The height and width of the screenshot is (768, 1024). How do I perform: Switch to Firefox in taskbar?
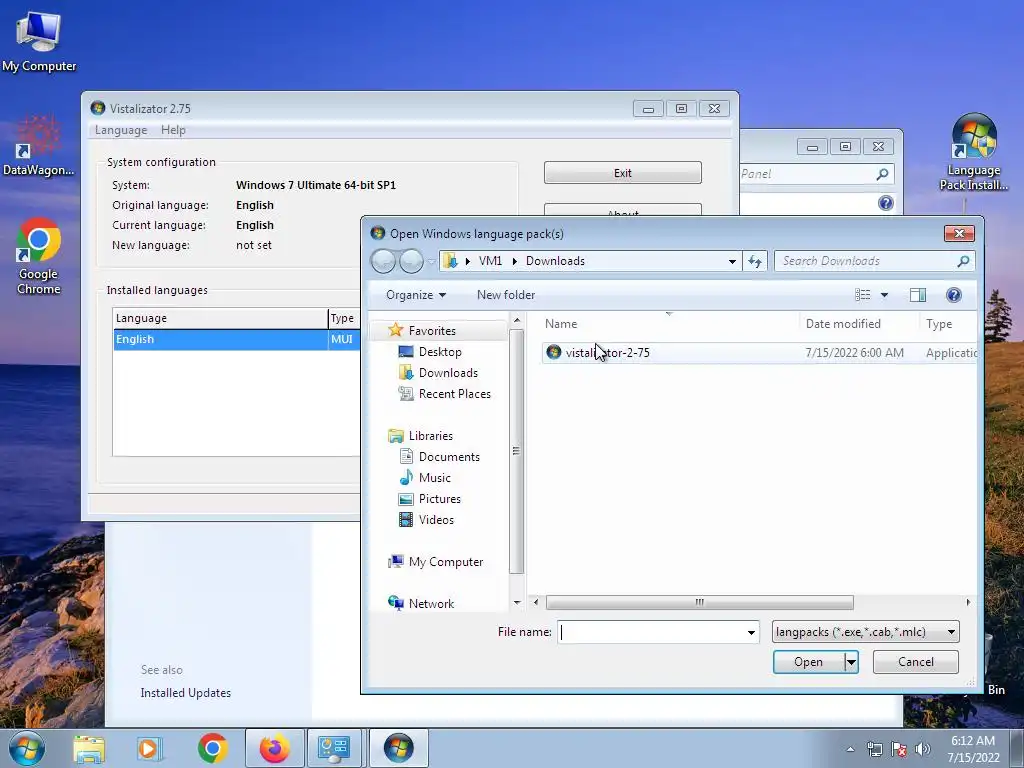pyautogui.click(x=274, y=748)
